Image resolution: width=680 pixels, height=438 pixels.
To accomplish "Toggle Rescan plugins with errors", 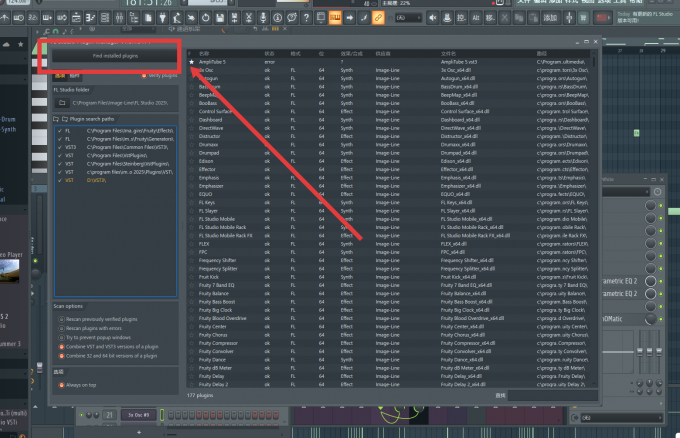I will (x=91, y=328).
